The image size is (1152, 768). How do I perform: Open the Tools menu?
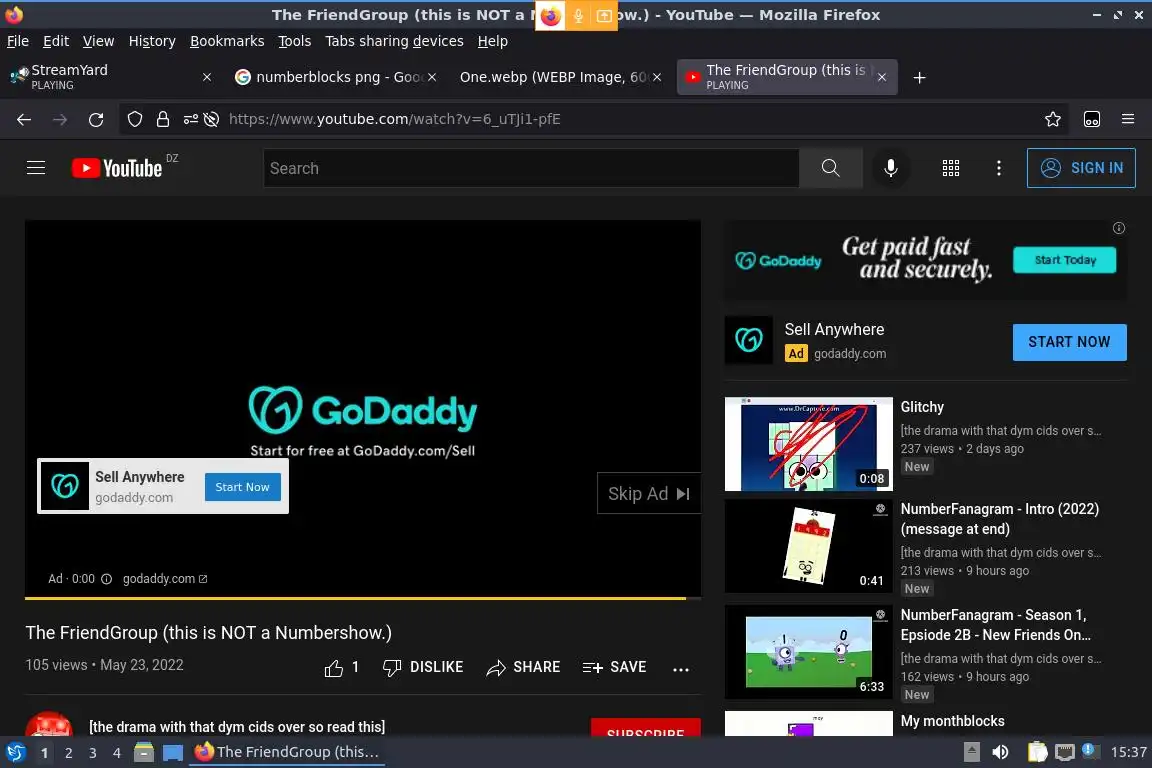tap(295, 41)
